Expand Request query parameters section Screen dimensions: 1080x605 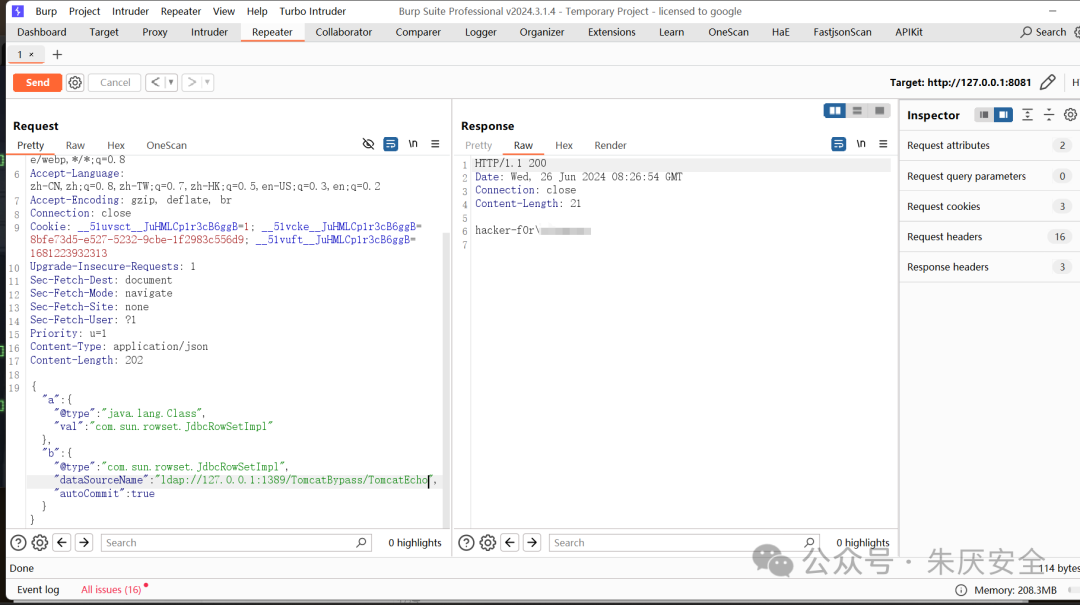click(989, 176)
